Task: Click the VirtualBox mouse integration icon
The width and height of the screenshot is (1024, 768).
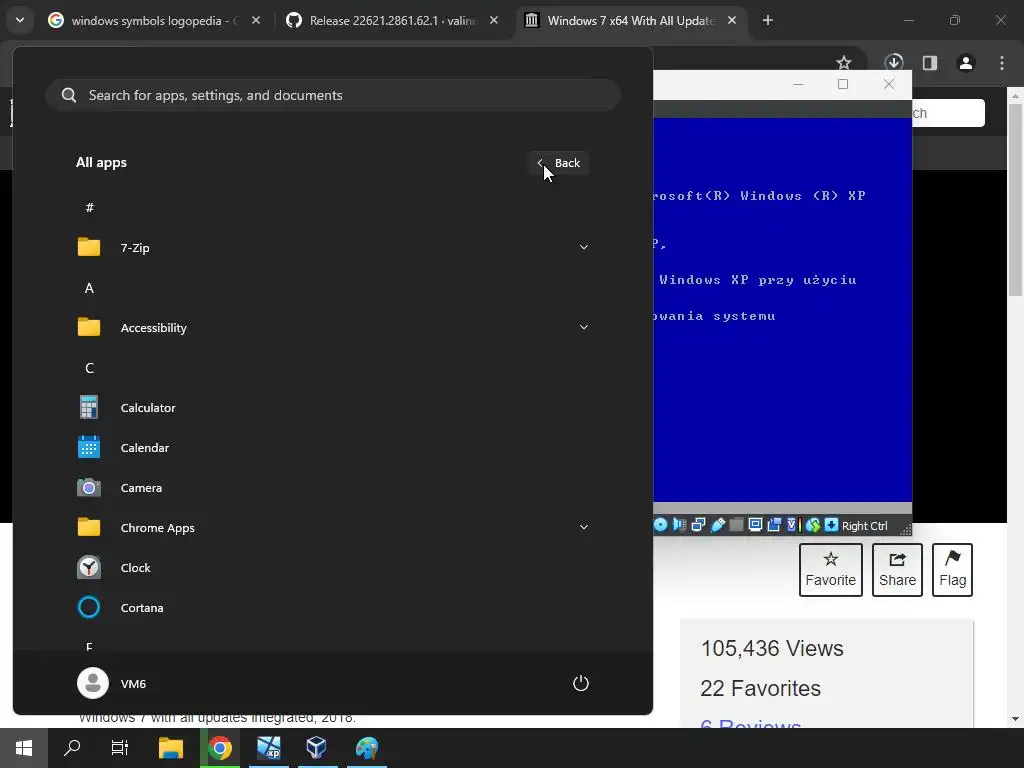Action: coord(812,525)
